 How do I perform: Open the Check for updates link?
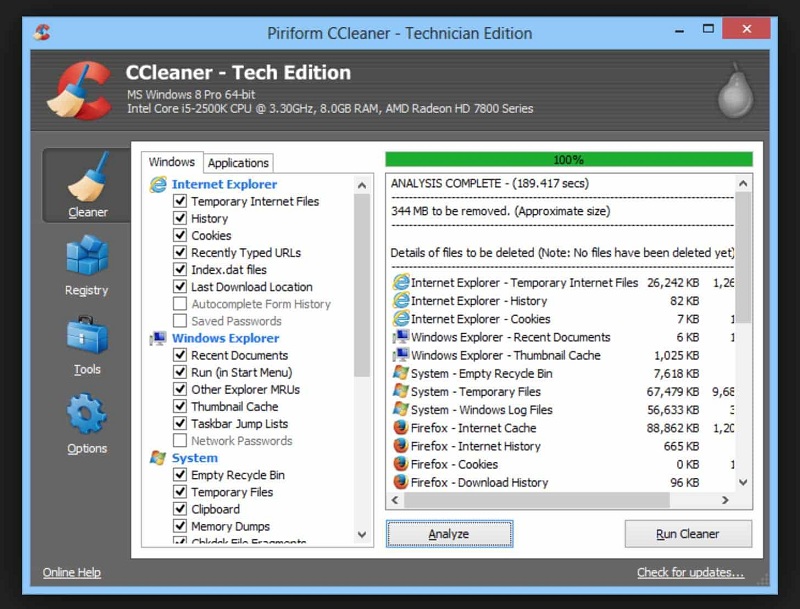(x=690, y=573)
